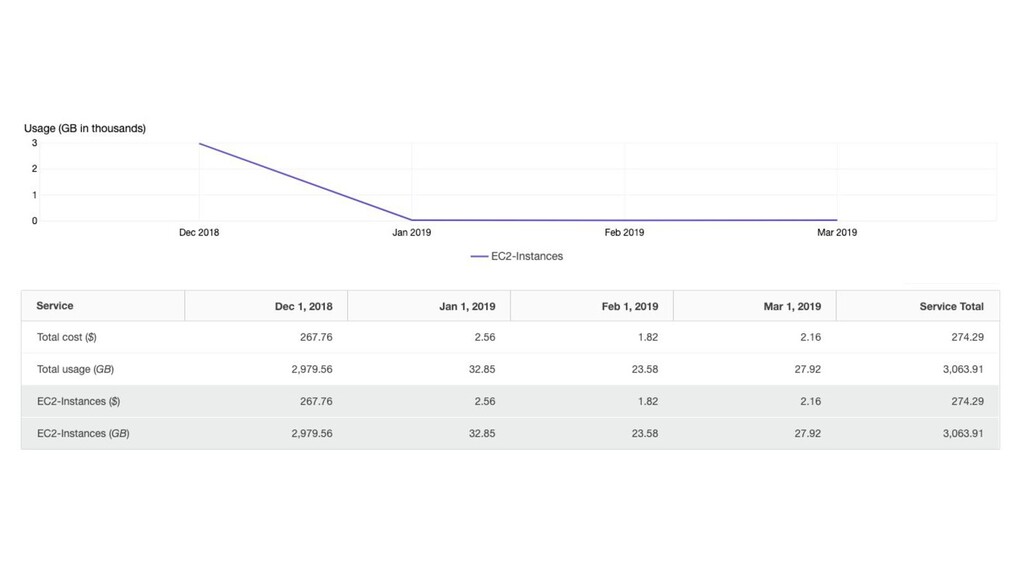
Task: Select the Mar 2019 line endpoint
Action: 837,220
